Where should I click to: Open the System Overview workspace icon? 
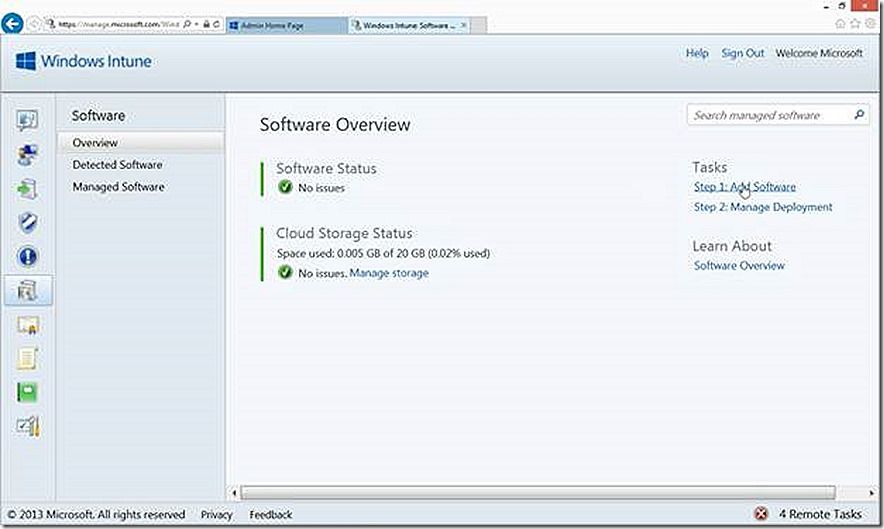pyautogui.click(x=27, y=120)
